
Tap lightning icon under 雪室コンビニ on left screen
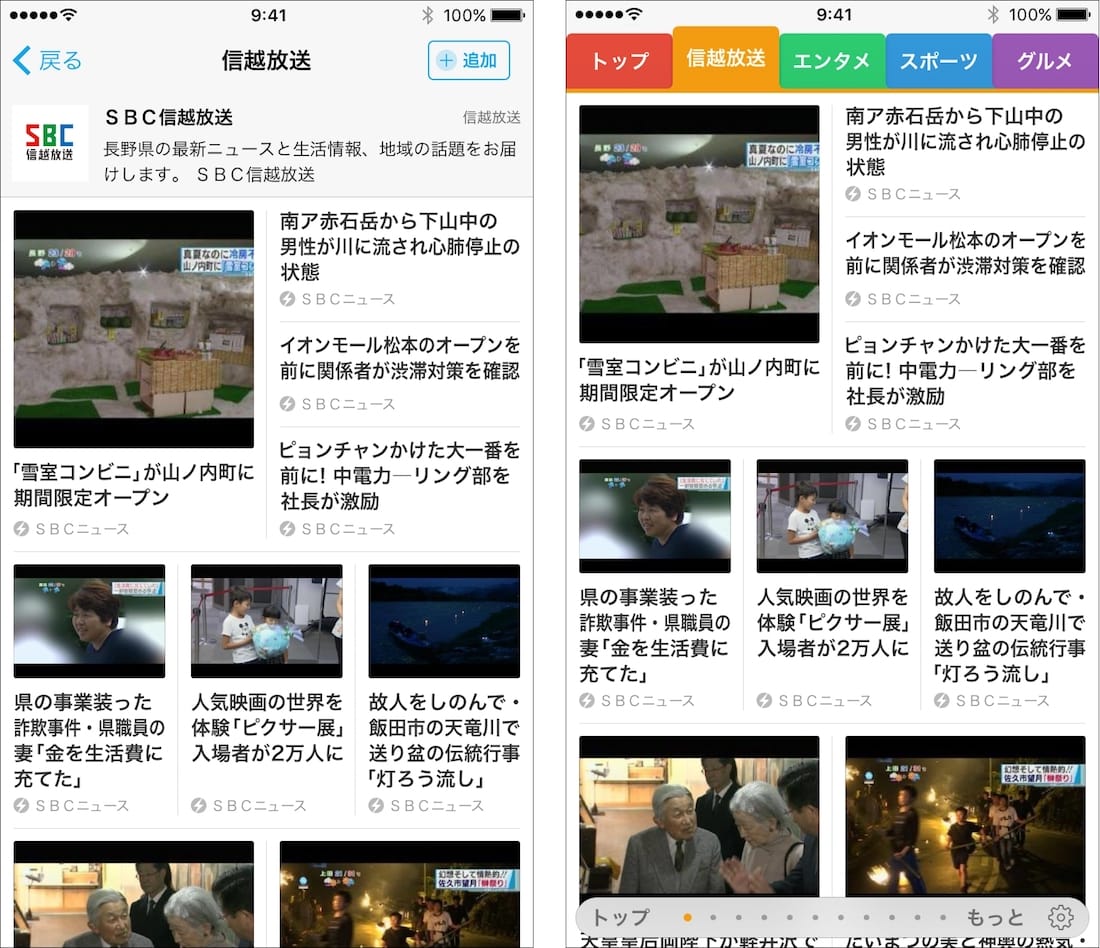pos(21,528)
